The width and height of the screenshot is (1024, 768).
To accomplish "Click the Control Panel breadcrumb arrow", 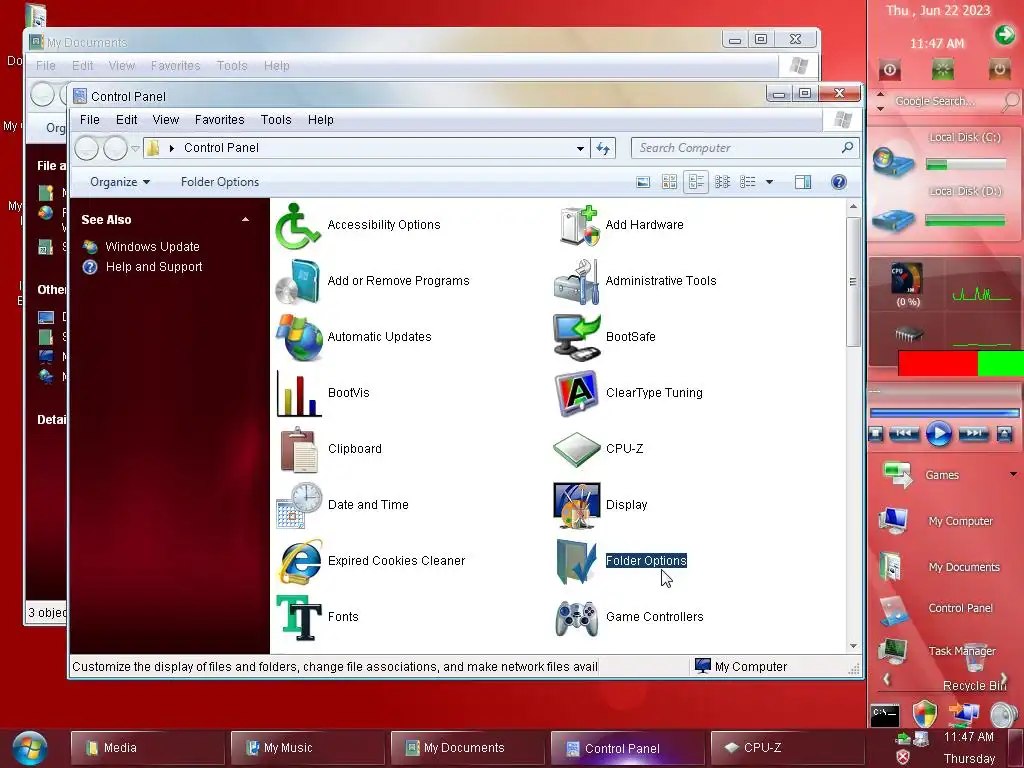I will coord(172,148).
